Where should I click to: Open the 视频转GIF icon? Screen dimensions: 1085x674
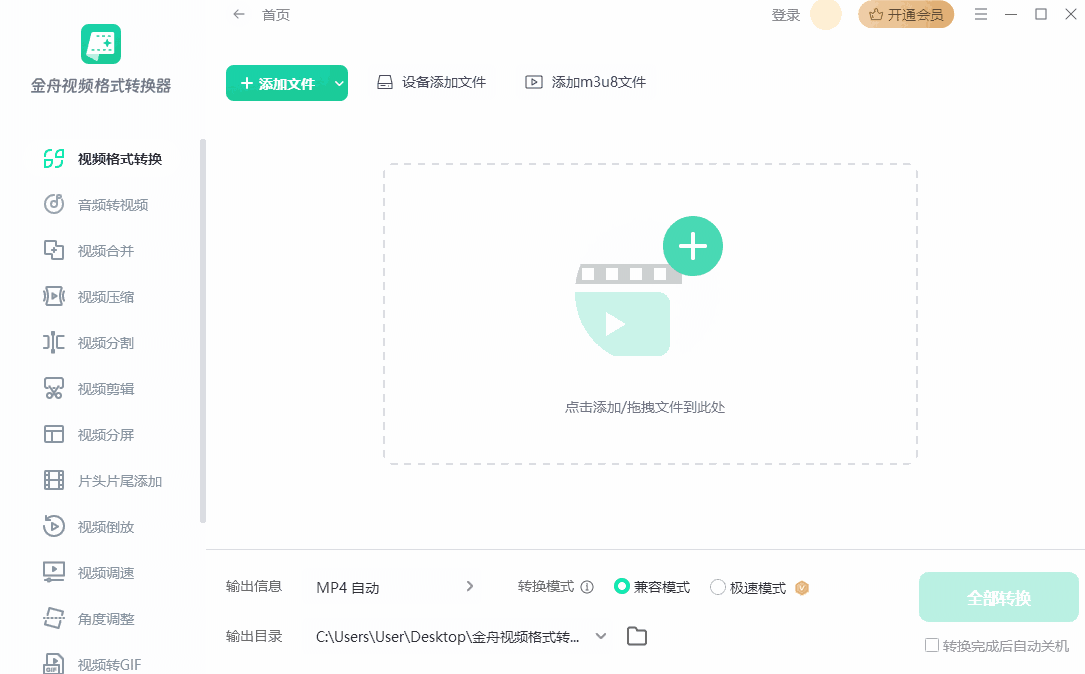click(x=54, y=664)
